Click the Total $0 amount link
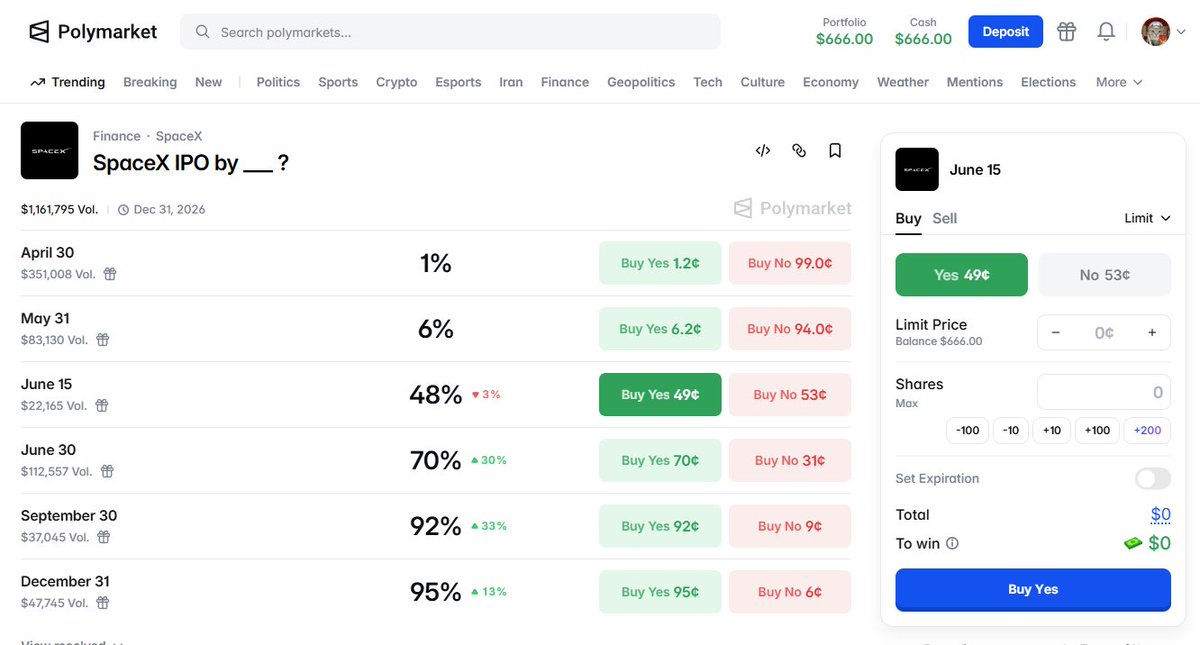 pos(1160,515)
